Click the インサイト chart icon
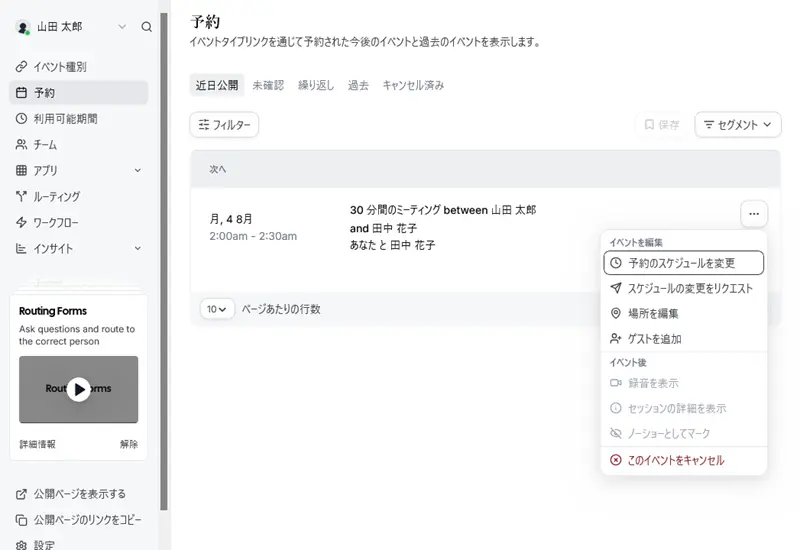 (x=21, y=248)
